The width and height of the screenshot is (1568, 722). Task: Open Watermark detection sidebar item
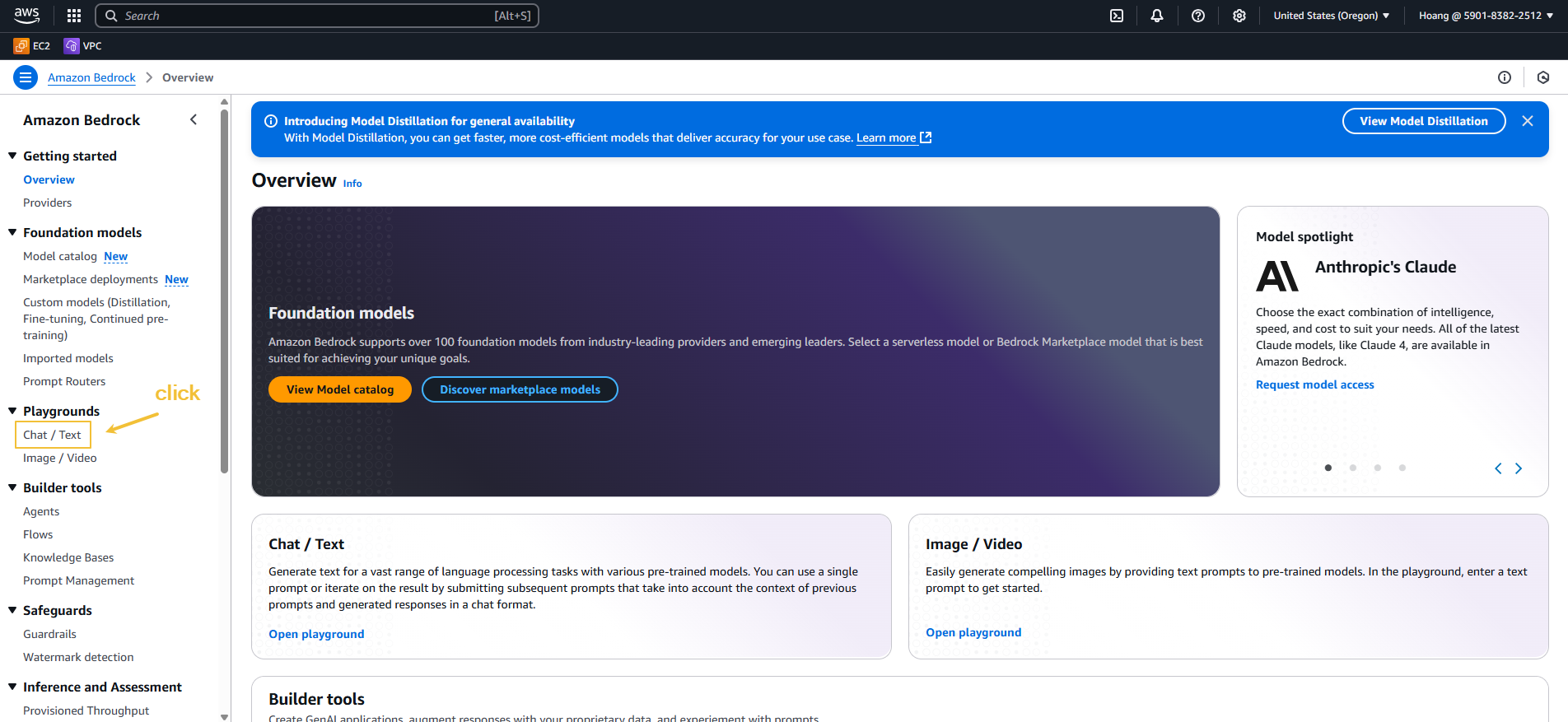pos(78,657)
